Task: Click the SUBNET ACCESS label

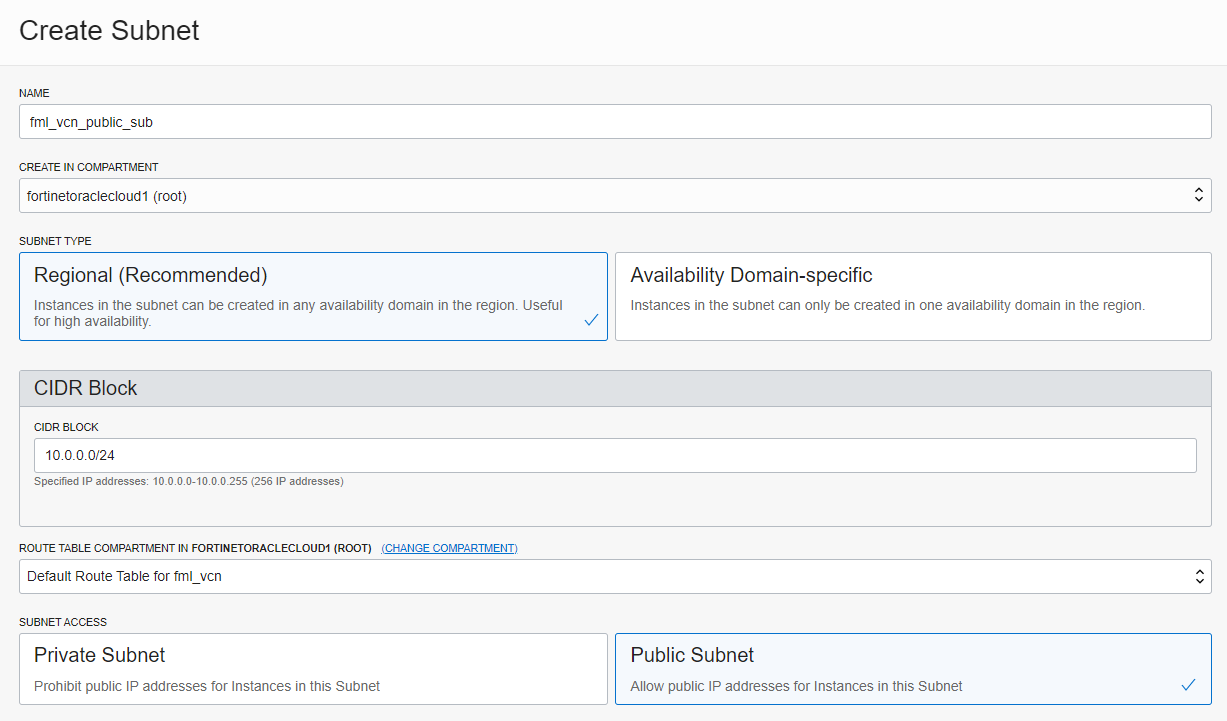Action: (63, 622)
